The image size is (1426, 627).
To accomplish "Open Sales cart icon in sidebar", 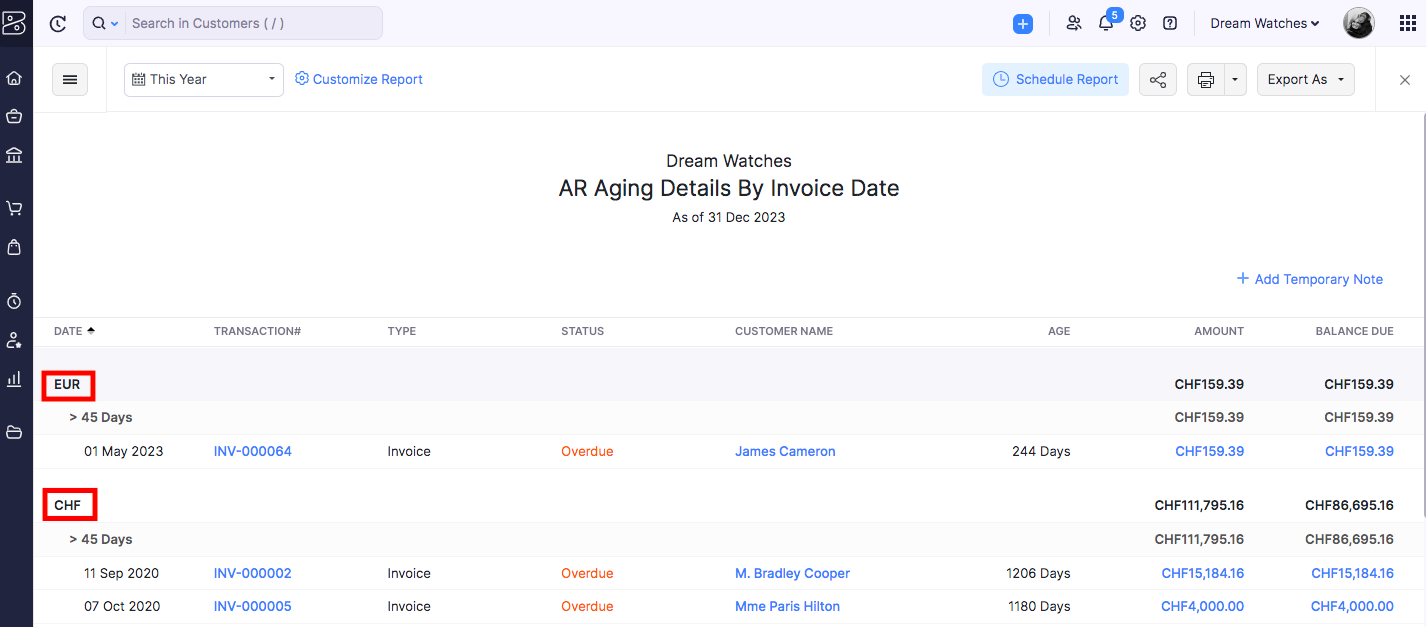I will [14, 208].
